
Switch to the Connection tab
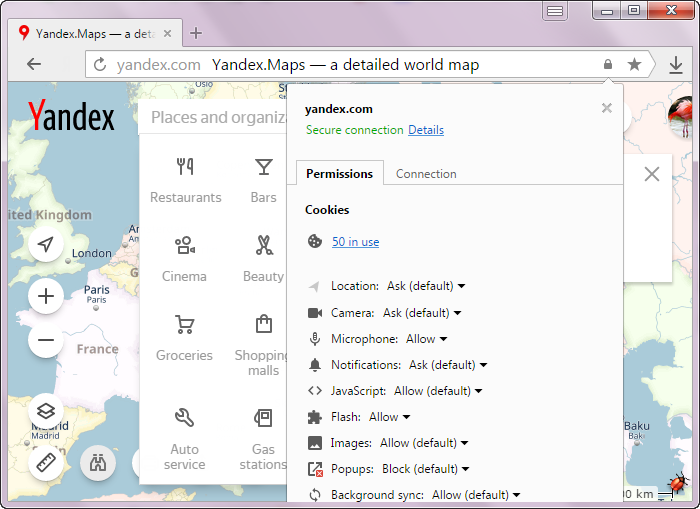426,174
